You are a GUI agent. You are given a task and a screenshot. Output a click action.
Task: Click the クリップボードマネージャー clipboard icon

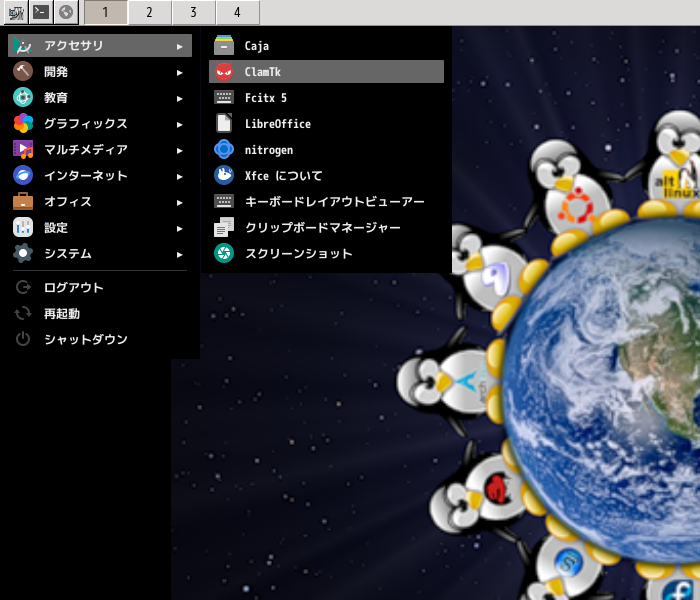pyautogui.click(x=224, y=227)
